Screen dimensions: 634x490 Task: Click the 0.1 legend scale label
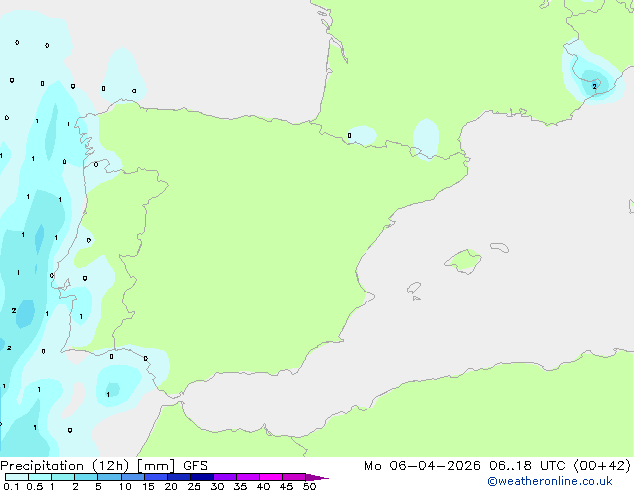[x=12, y=486]
